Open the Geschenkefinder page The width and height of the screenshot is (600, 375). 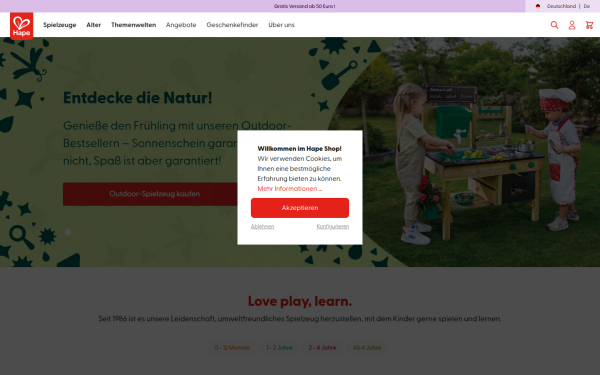[232, 25]
